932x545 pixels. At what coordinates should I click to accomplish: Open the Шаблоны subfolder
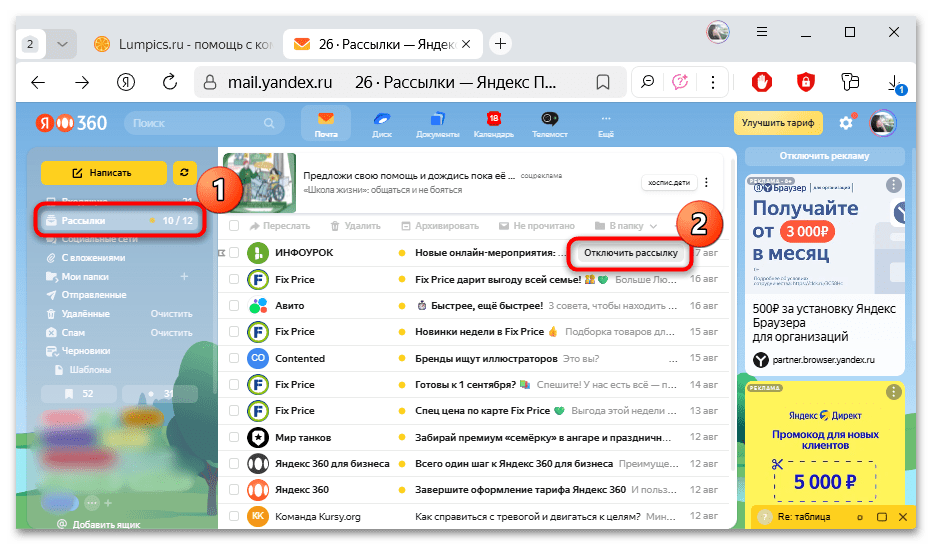[x=90, y=370]
